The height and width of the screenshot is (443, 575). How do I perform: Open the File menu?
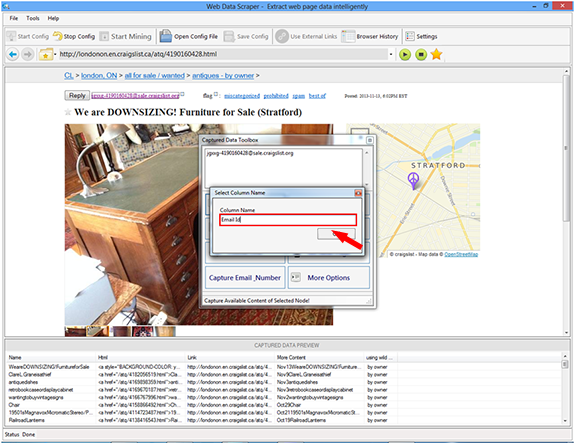click(14, 18)
